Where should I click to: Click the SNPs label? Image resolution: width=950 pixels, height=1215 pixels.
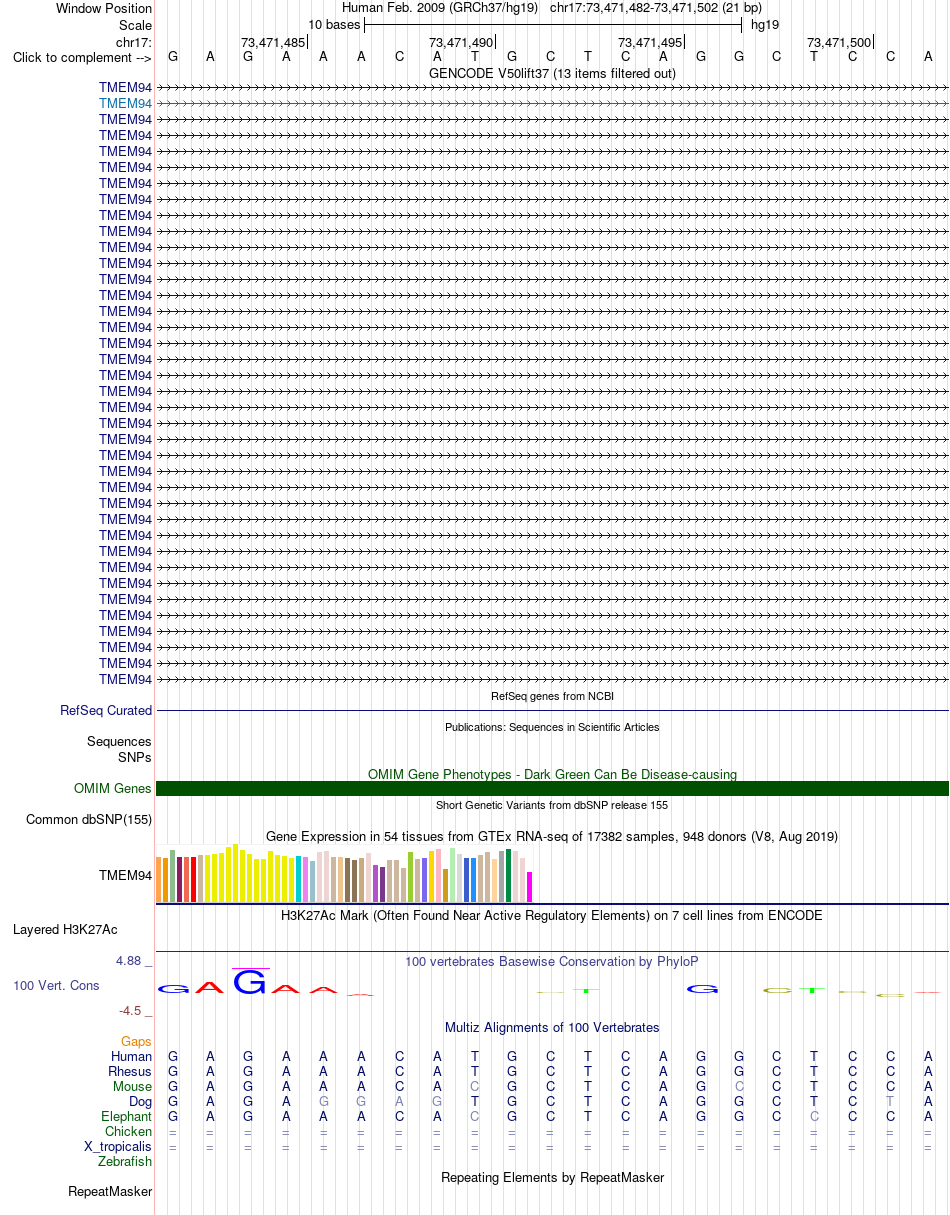(x=135, y=757)
